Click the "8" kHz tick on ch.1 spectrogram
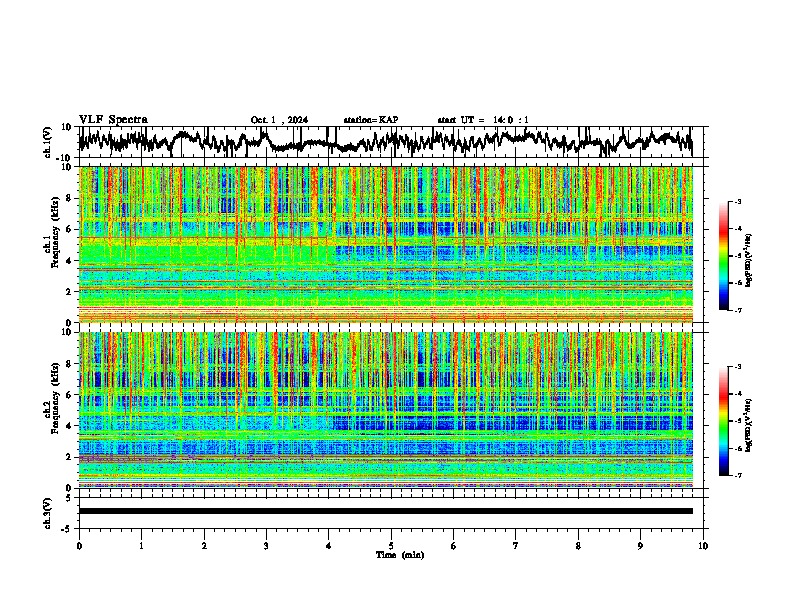The image size is (792, 612). pos(69,198)
